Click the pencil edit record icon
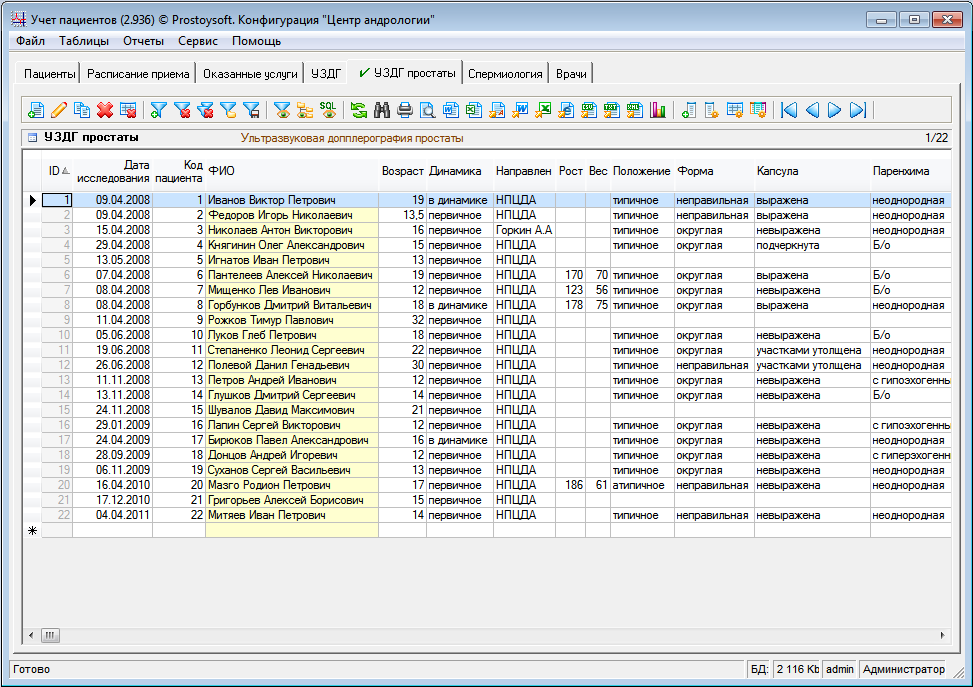The height and width of the screenshot is (687, 973). (59, 110)
